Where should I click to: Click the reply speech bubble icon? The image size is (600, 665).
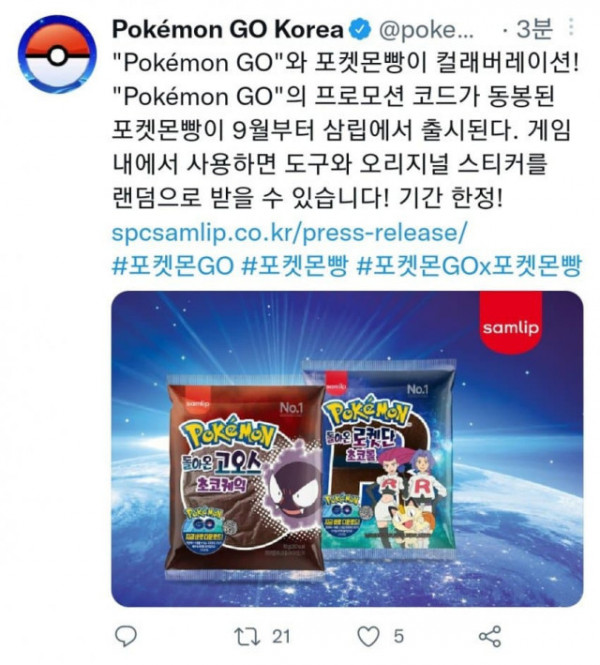[126, 636]
